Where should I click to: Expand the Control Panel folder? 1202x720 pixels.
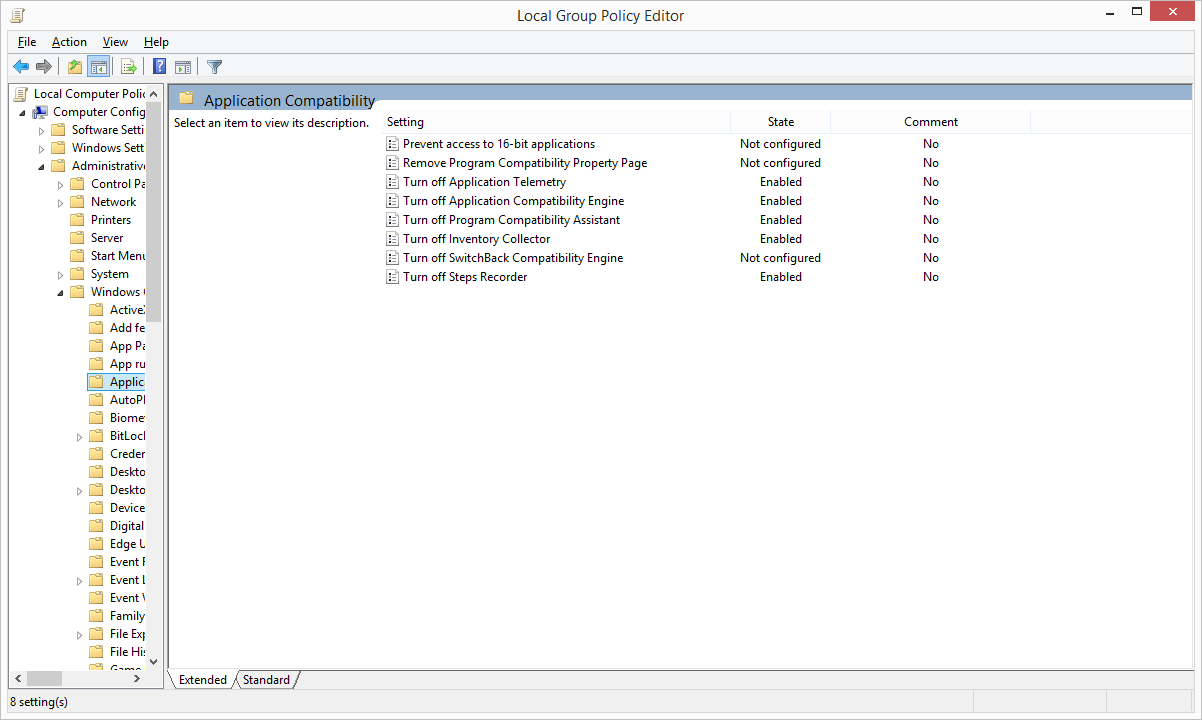coord(60,184)
